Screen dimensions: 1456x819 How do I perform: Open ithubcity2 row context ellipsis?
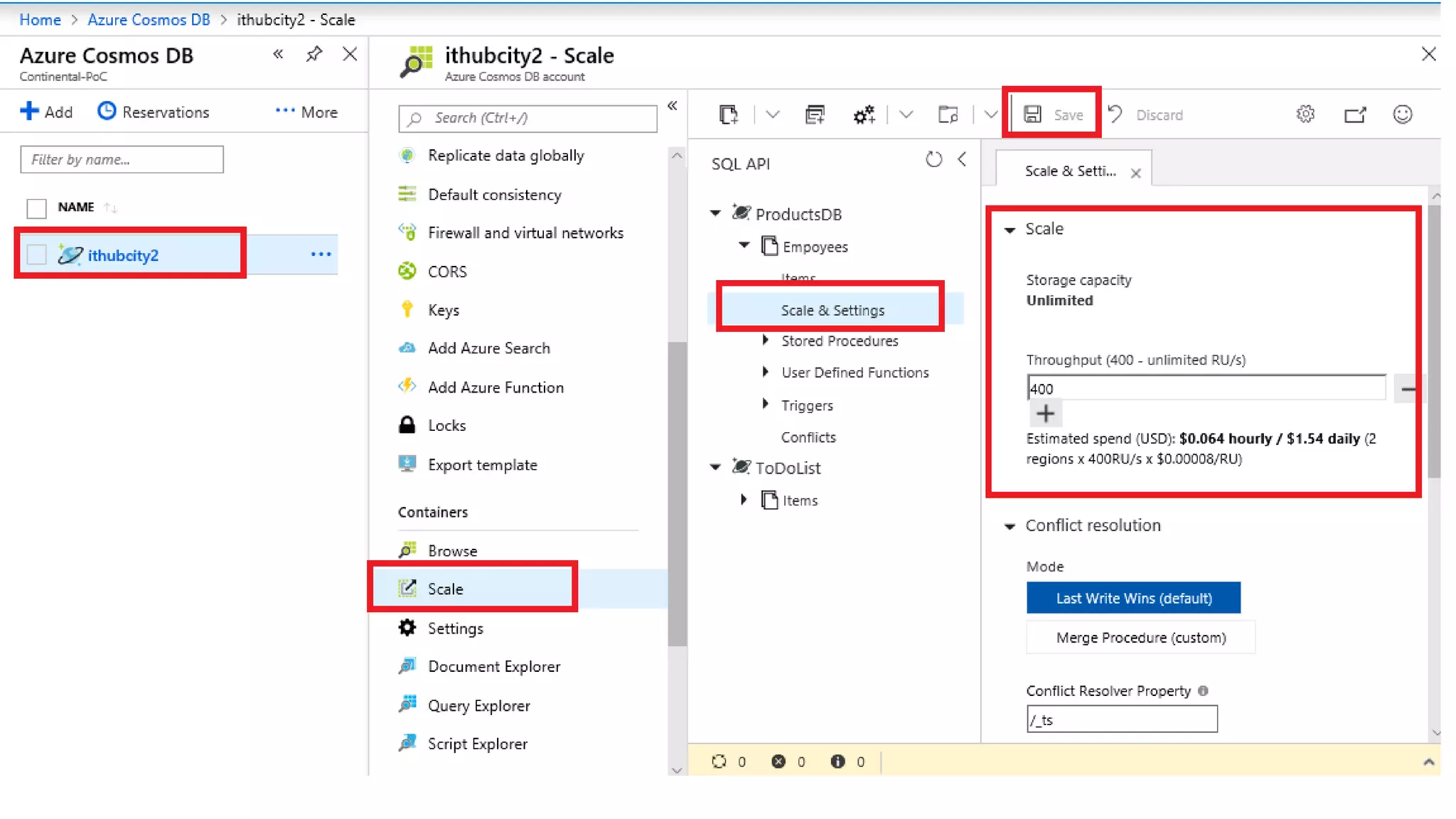click(321, 254)
